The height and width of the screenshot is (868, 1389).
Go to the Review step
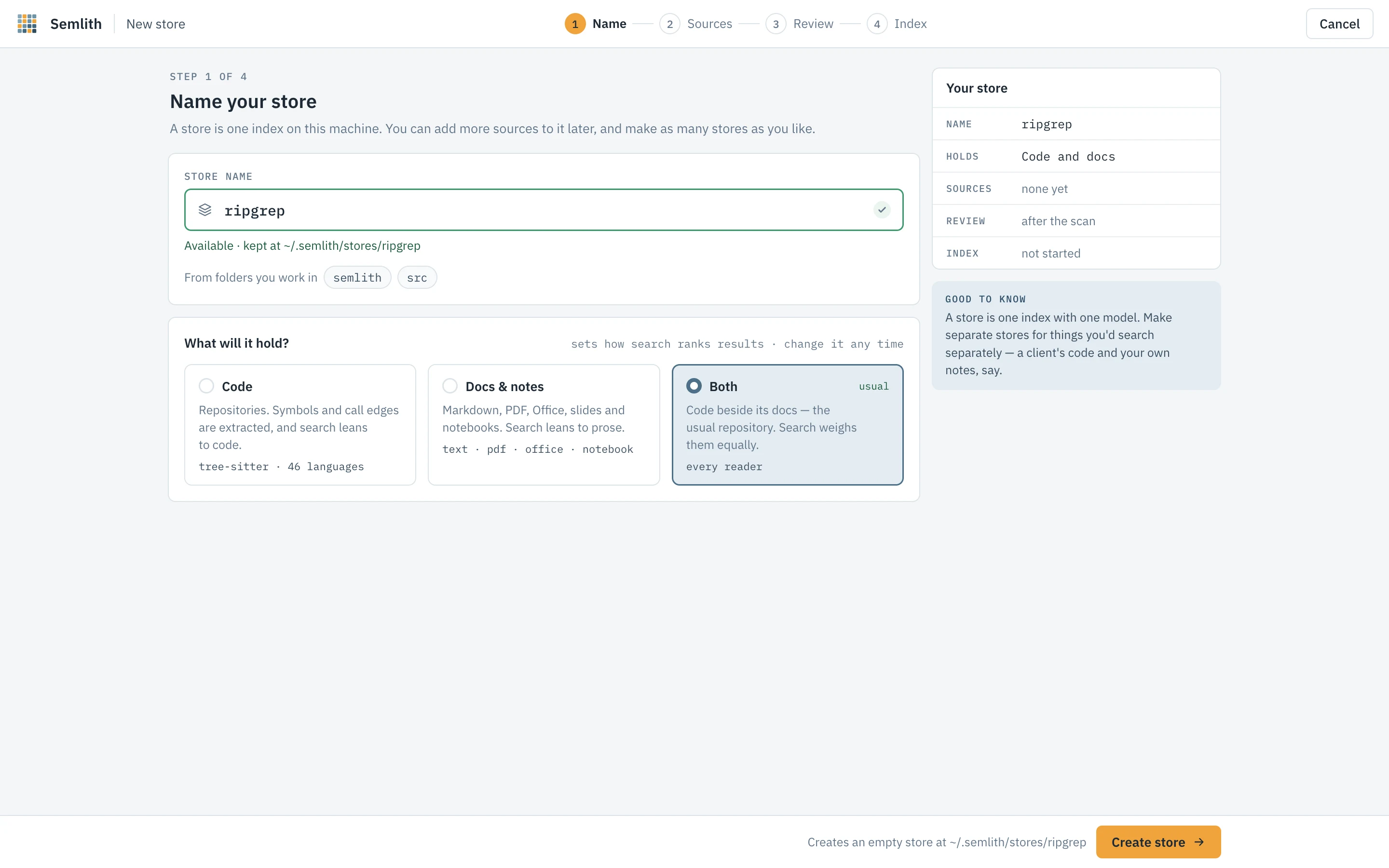(813, 24)
